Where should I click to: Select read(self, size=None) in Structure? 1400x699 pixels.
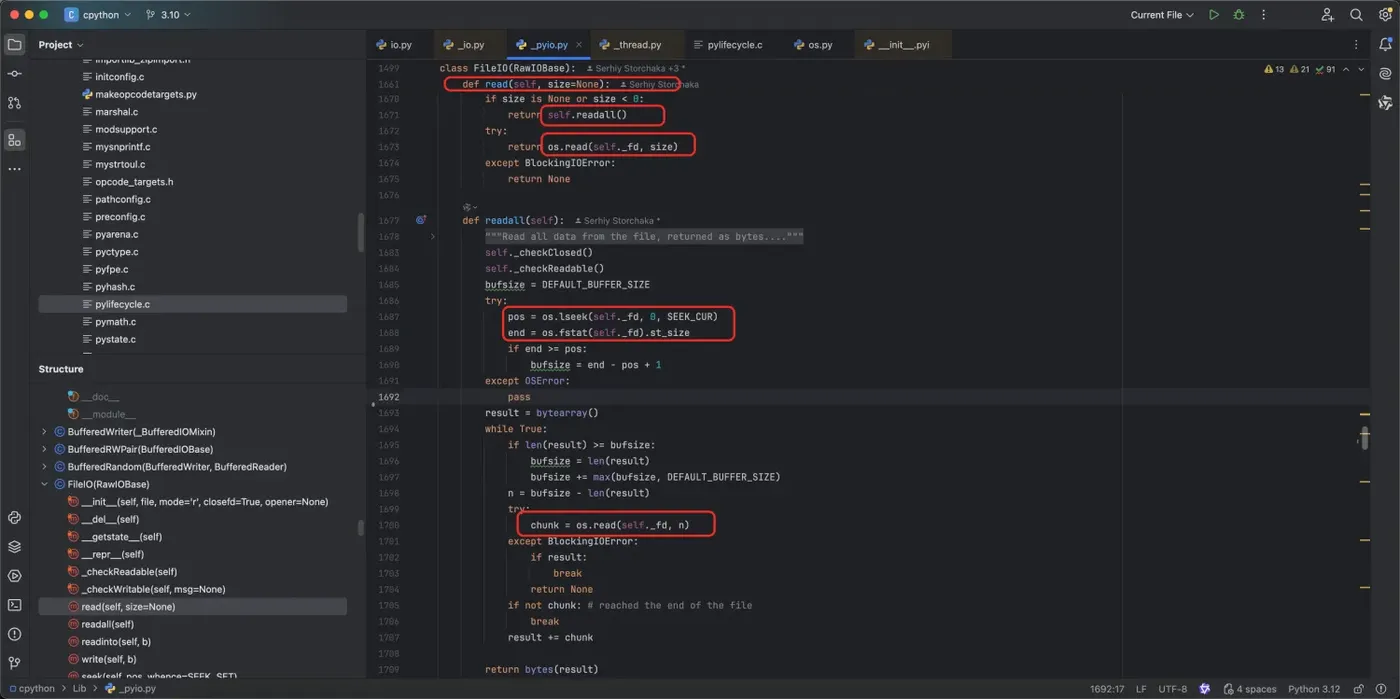click(193, 607)
